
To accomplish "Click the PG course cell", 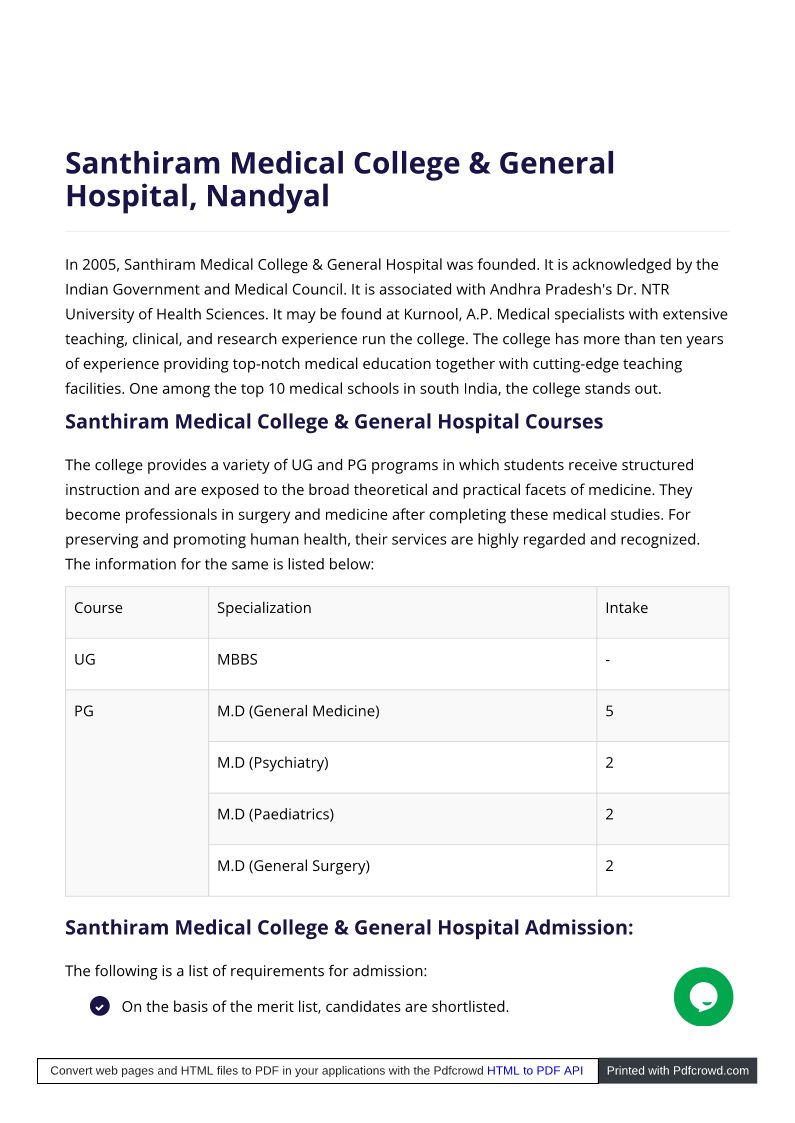I will 137,793.
